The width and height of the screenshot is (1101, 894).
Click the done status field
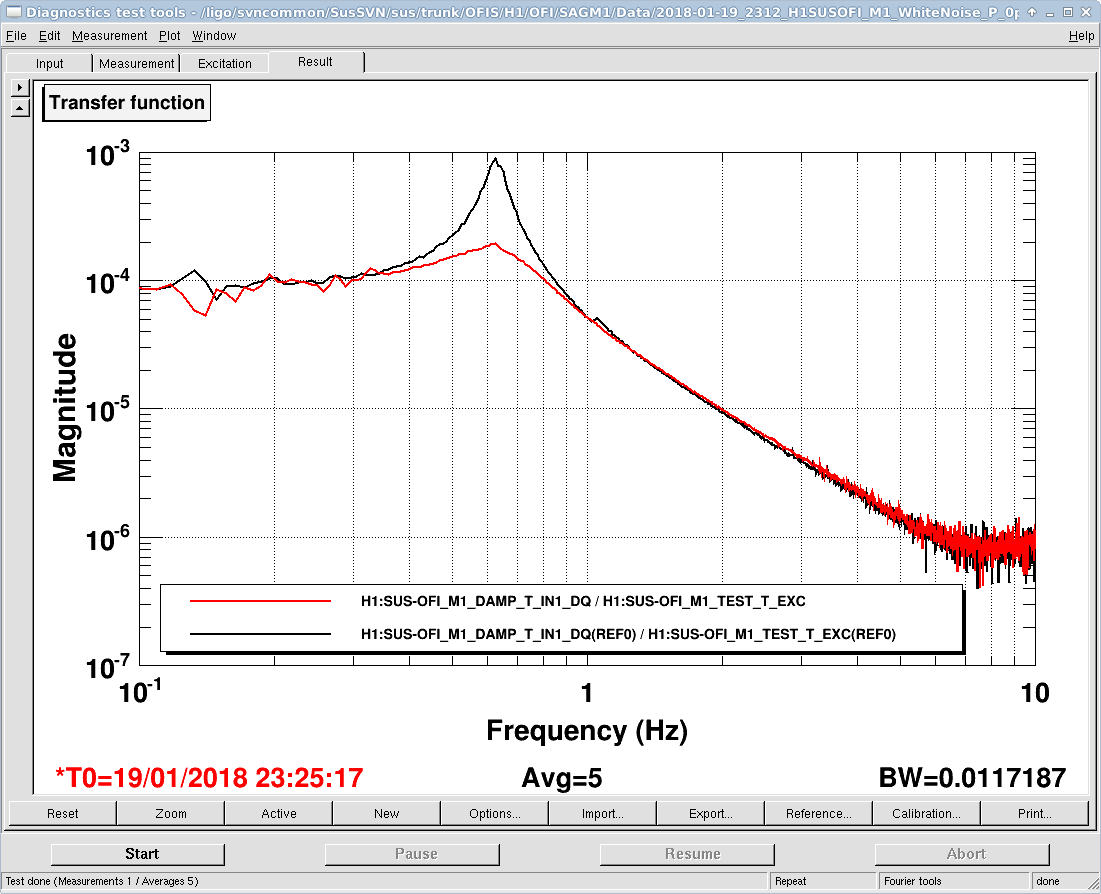point(1059,881)
